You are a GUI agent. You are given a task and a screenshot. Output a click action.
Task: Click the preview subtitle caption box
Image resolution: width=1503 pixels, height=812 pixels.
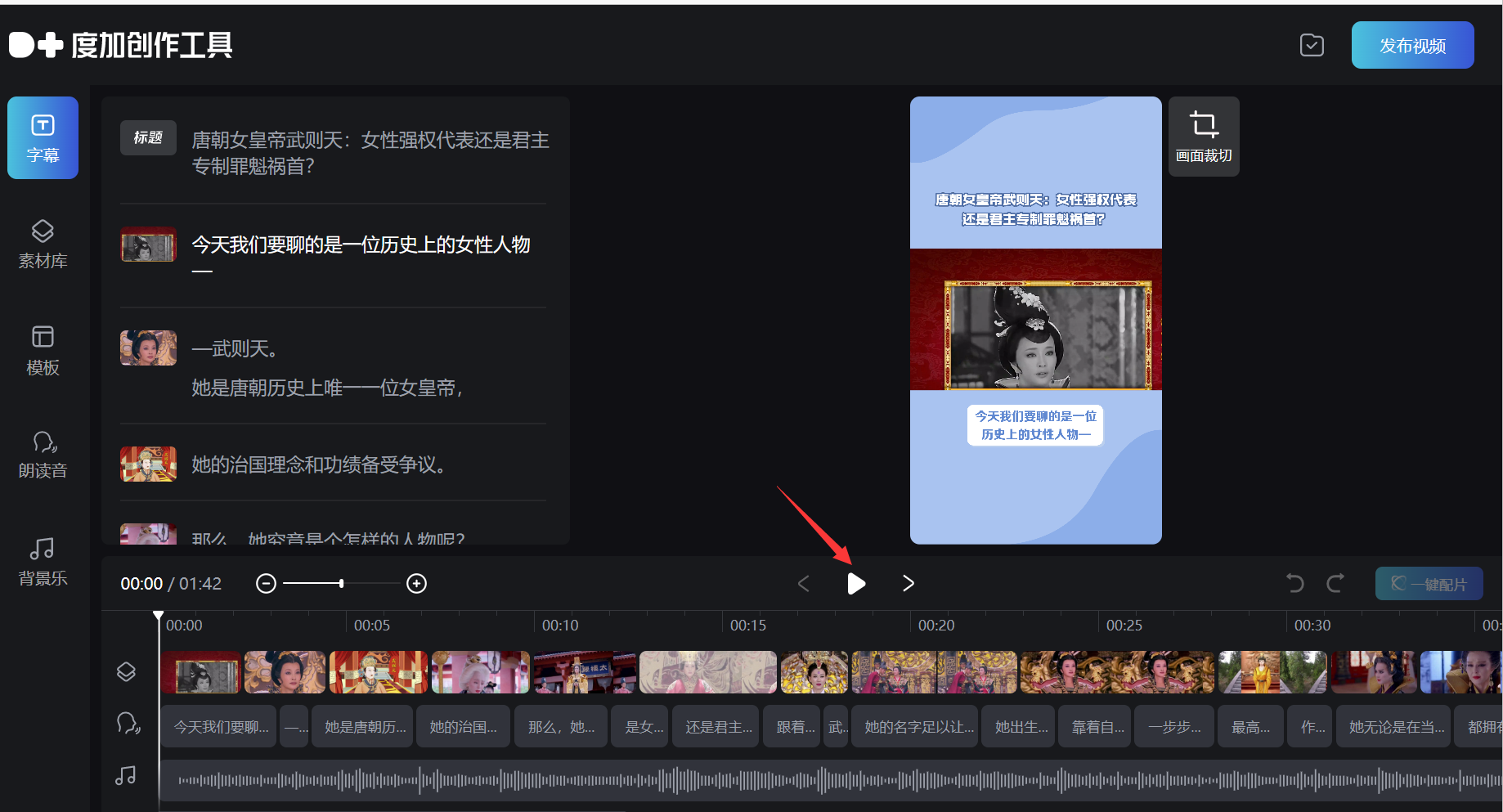tap(1035, 425)
